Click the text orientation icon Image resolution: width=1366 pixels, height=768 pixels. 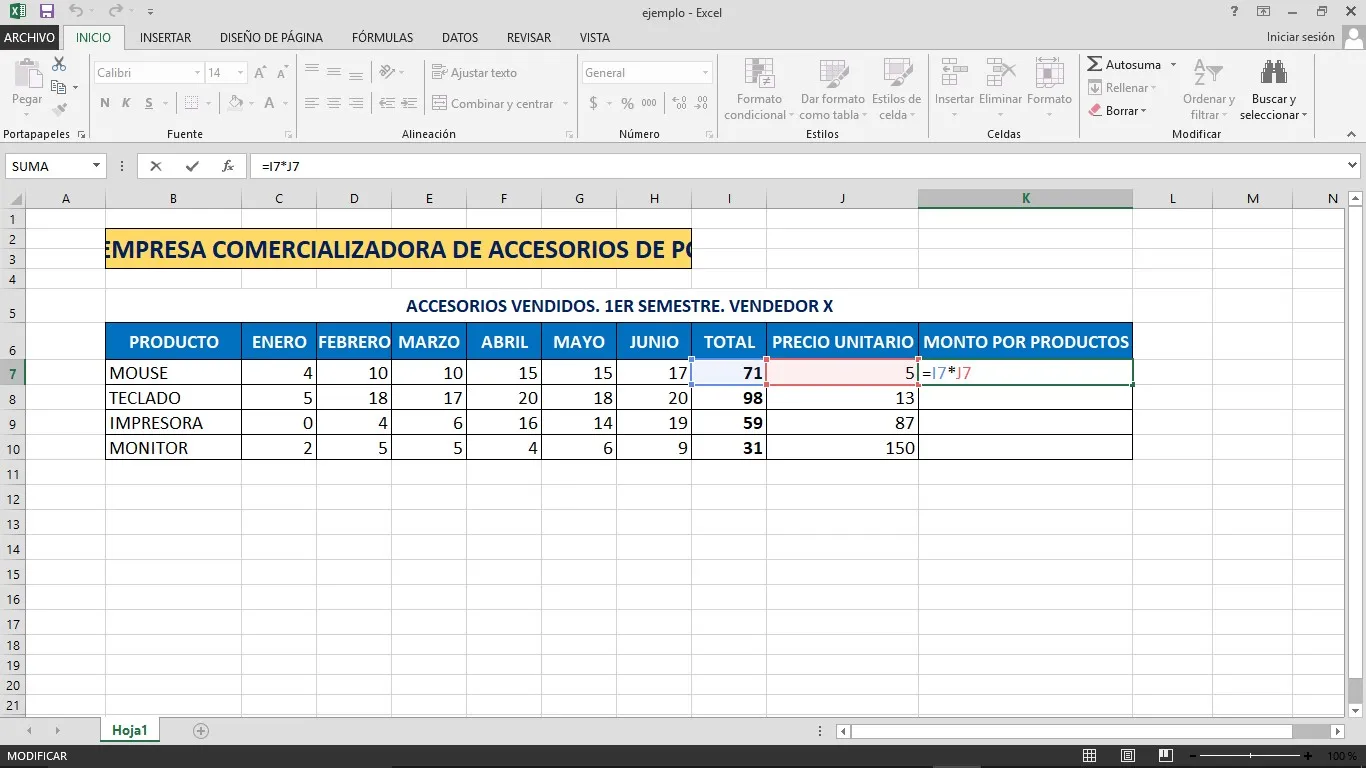point(385,72)
